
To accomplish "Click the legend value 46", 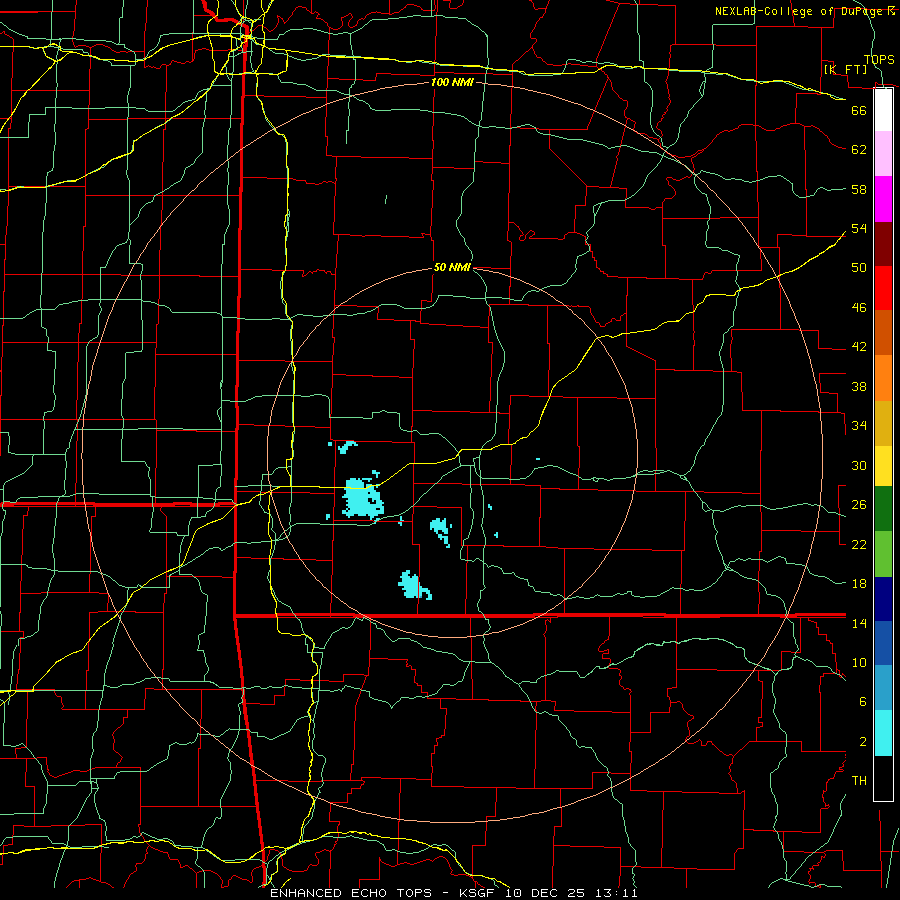I will pos(859,308).
